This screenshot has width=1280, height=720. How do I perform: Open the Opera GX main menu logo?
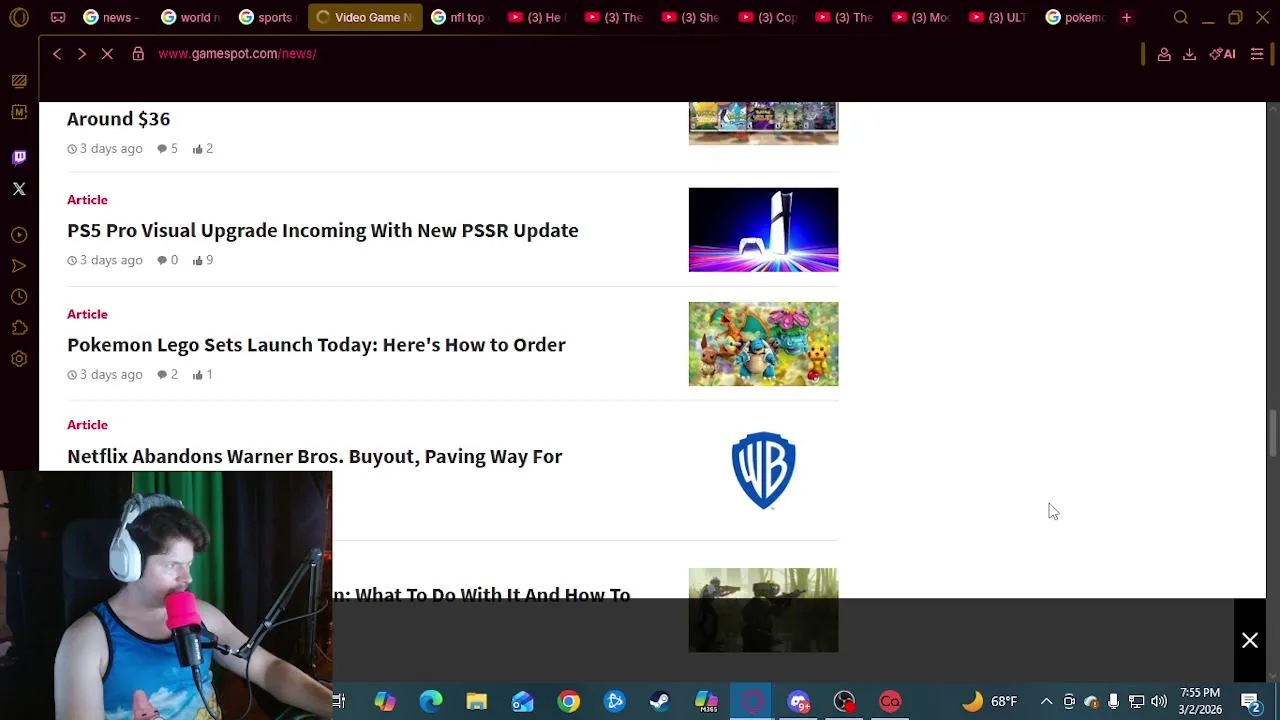point(19,17)
